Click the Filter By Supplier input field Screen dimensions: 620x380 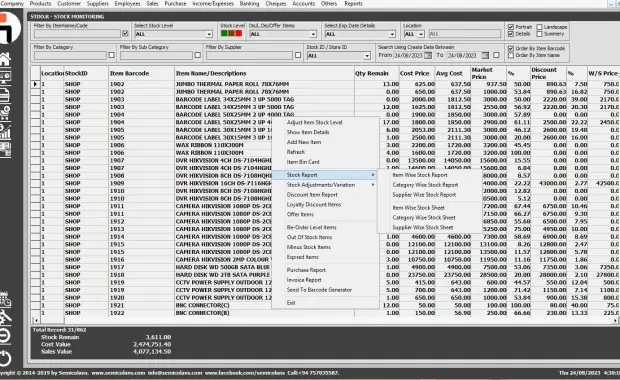249,56
